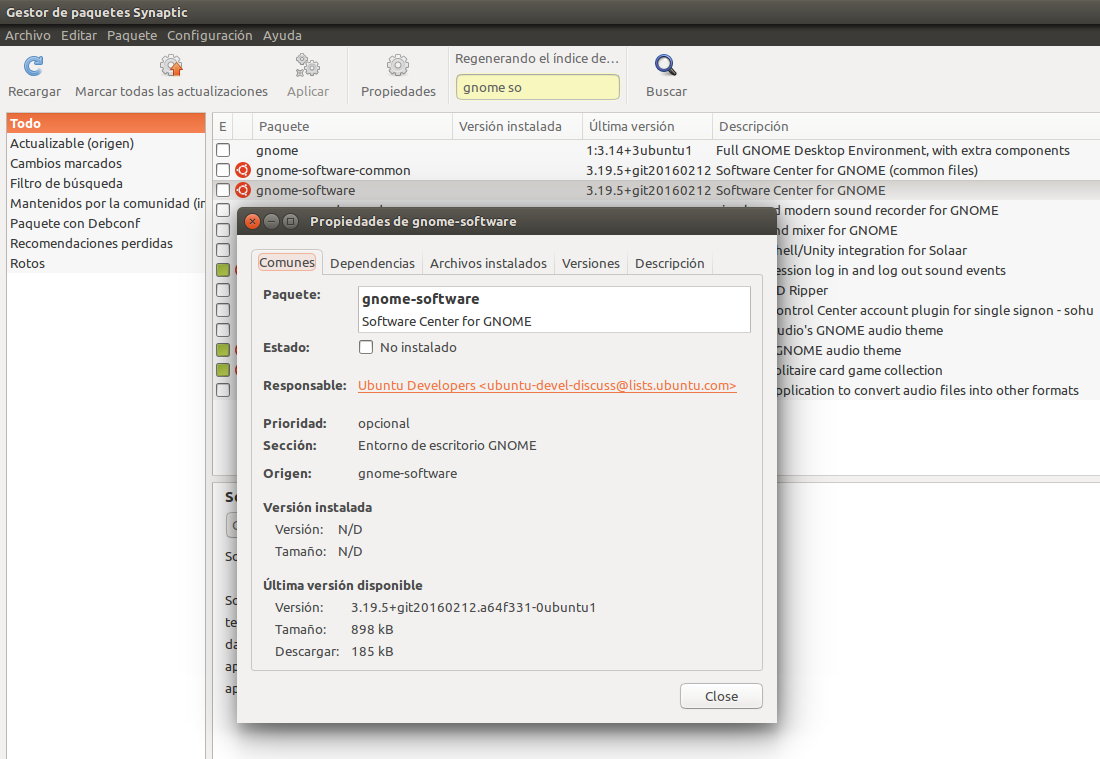Open the Ubuntu Developers email link
This screenshot has height=759, width=1100.
pos(547,385)
